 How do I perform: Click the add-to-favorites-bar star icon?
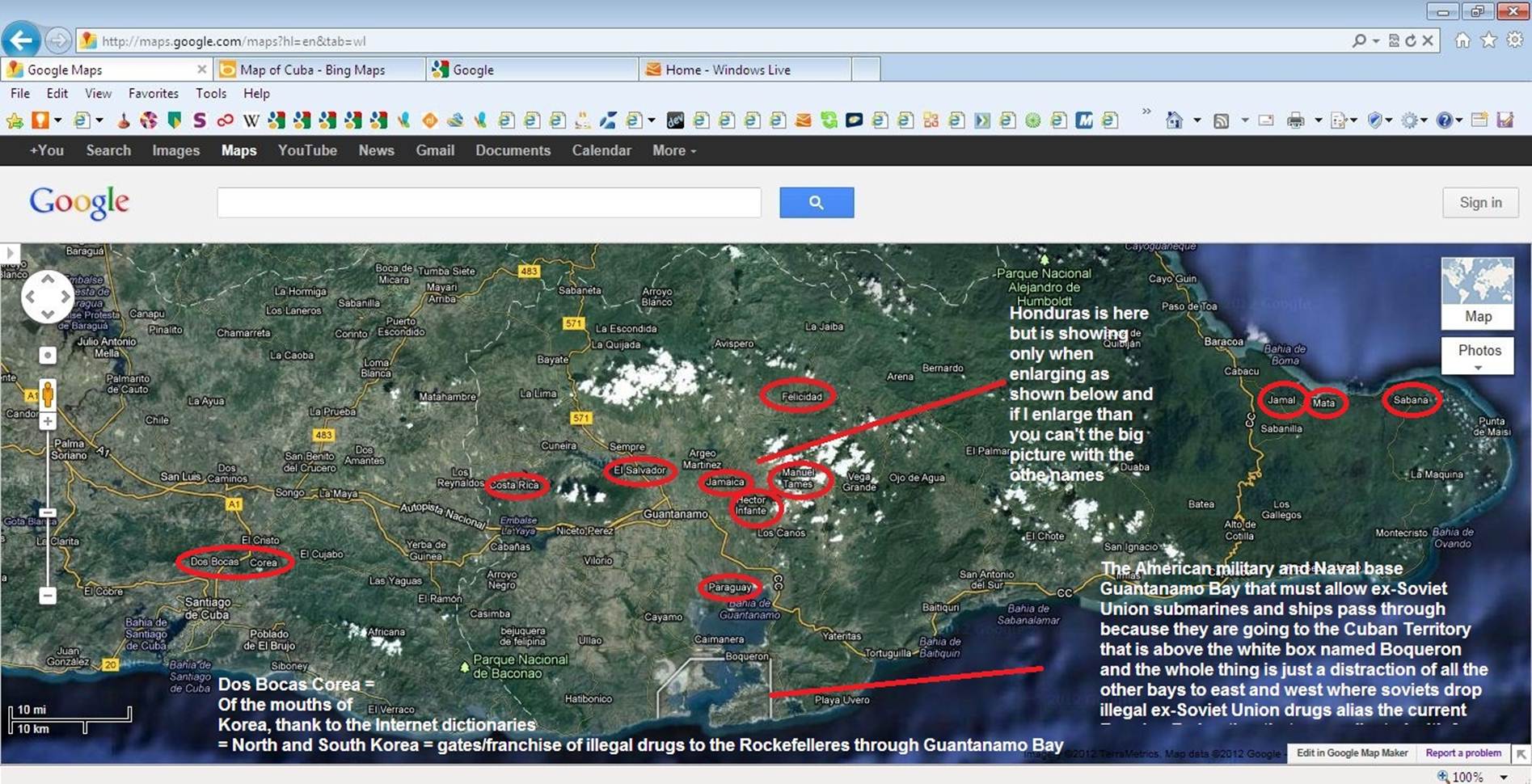click(x=15, y=121)
